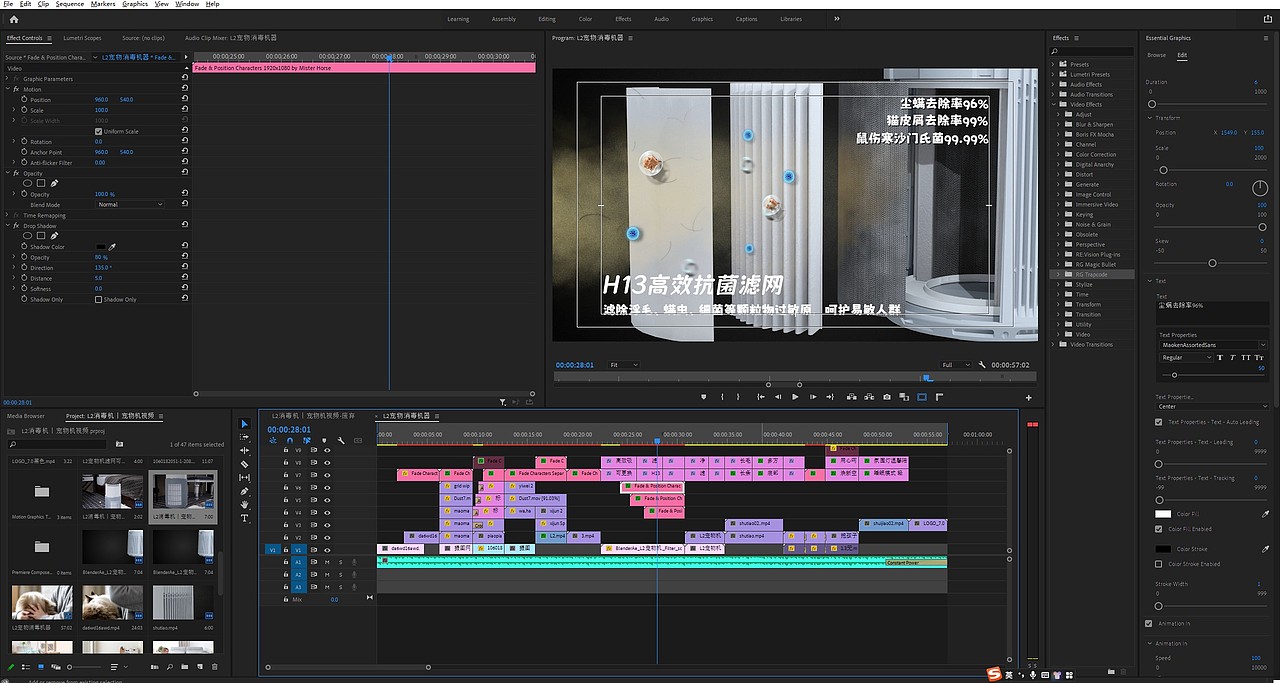Select the Slip tool
This screenshot has width=1280, height=683.
coord(245,478)
